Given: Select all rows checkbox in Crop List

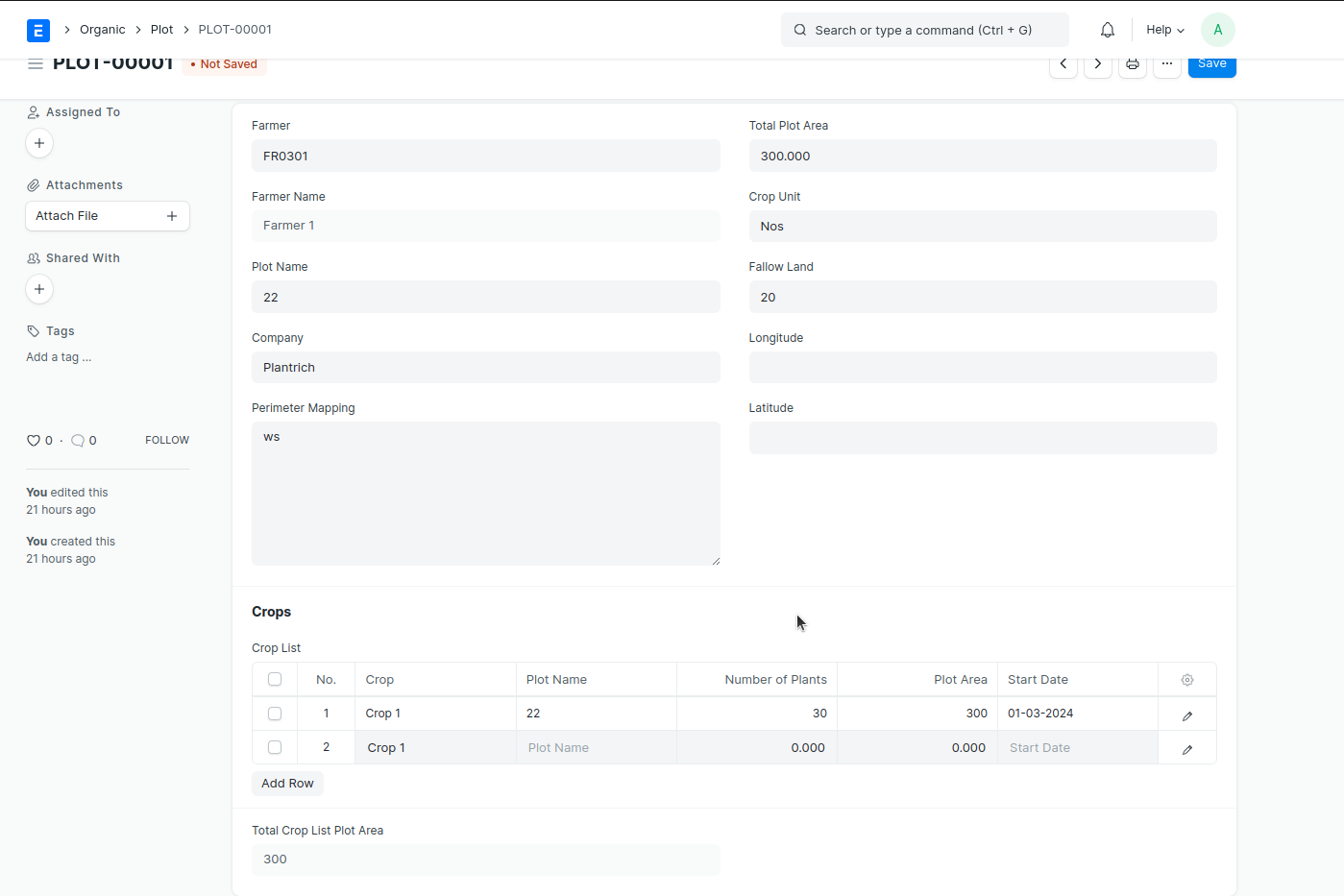Looking at the screenshot, I should point(275,680).
